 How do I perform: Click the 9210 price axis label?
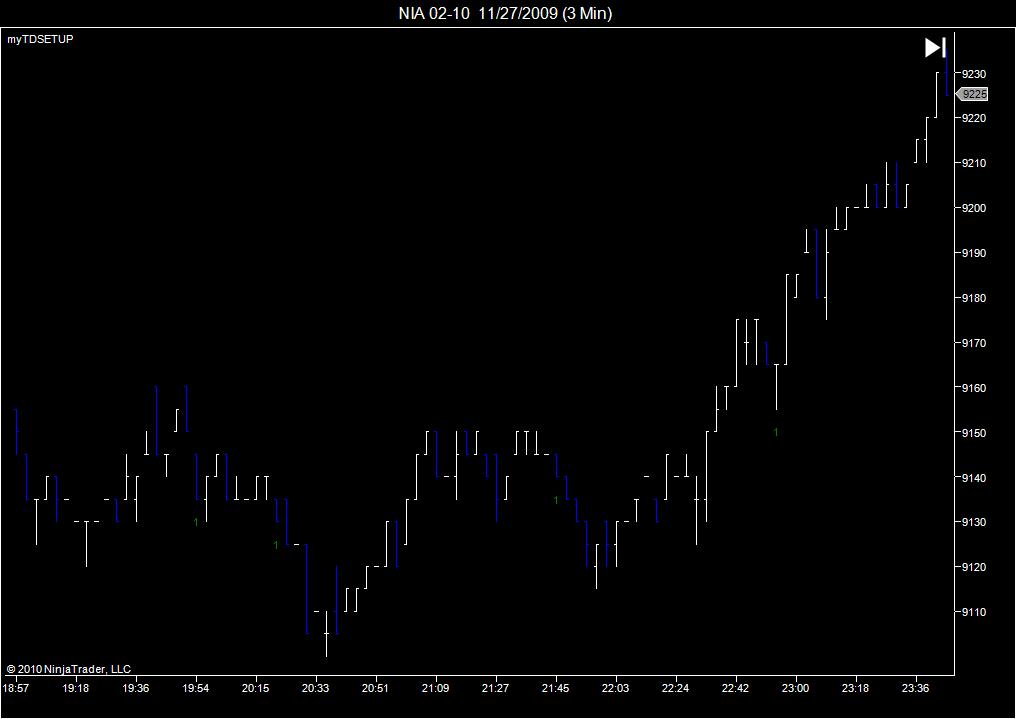pyautogui.click(x=974, y=163)
